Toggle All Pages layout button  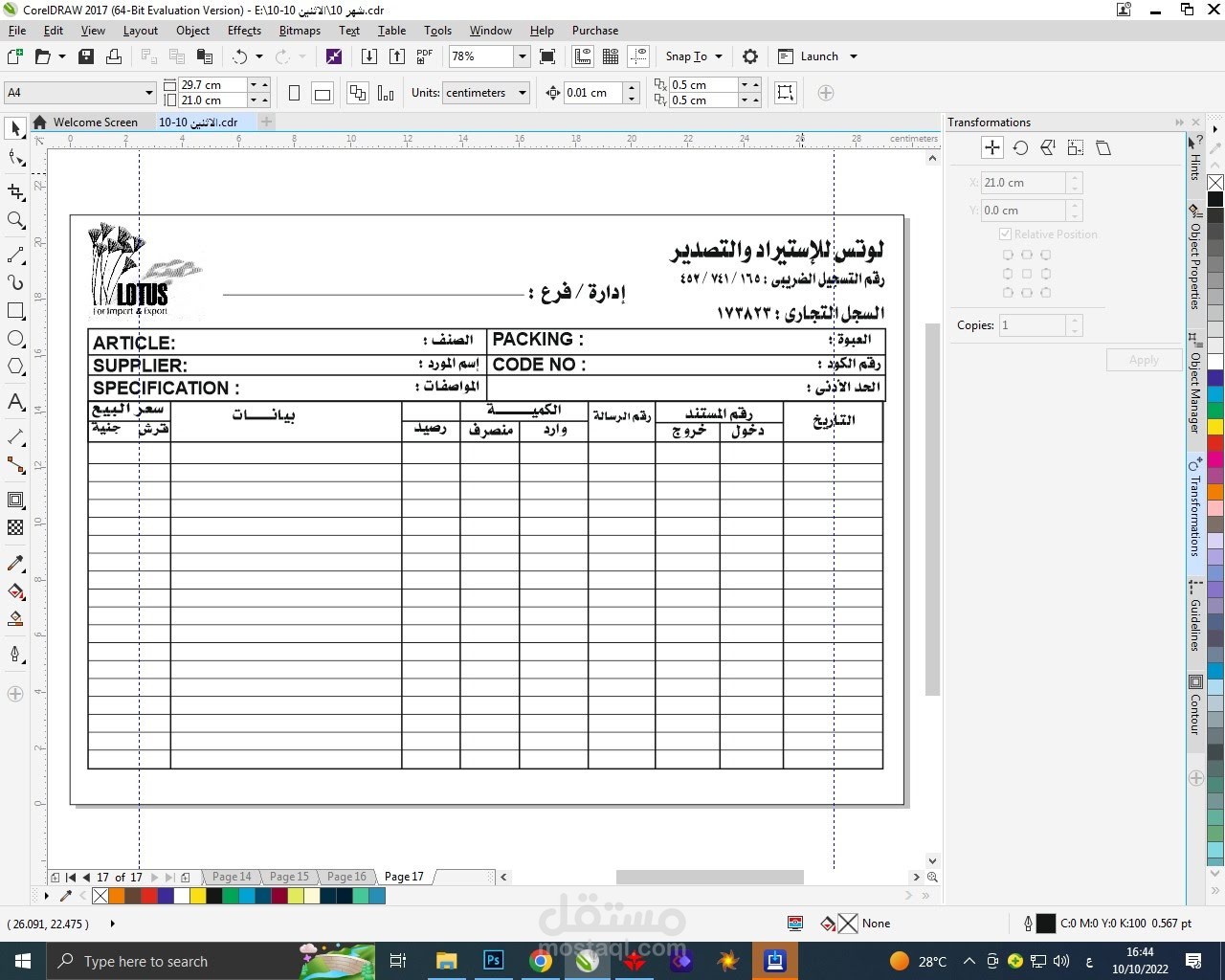[x=358, y=93]
